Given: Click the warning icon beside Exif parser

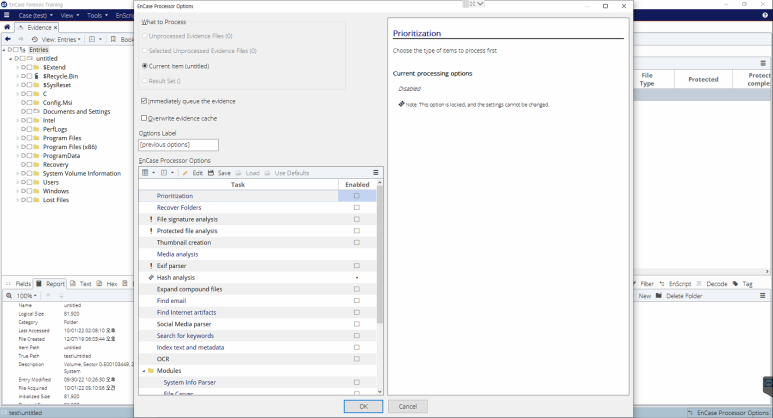Looking at the screenshot, I should (x=151, y=266).
